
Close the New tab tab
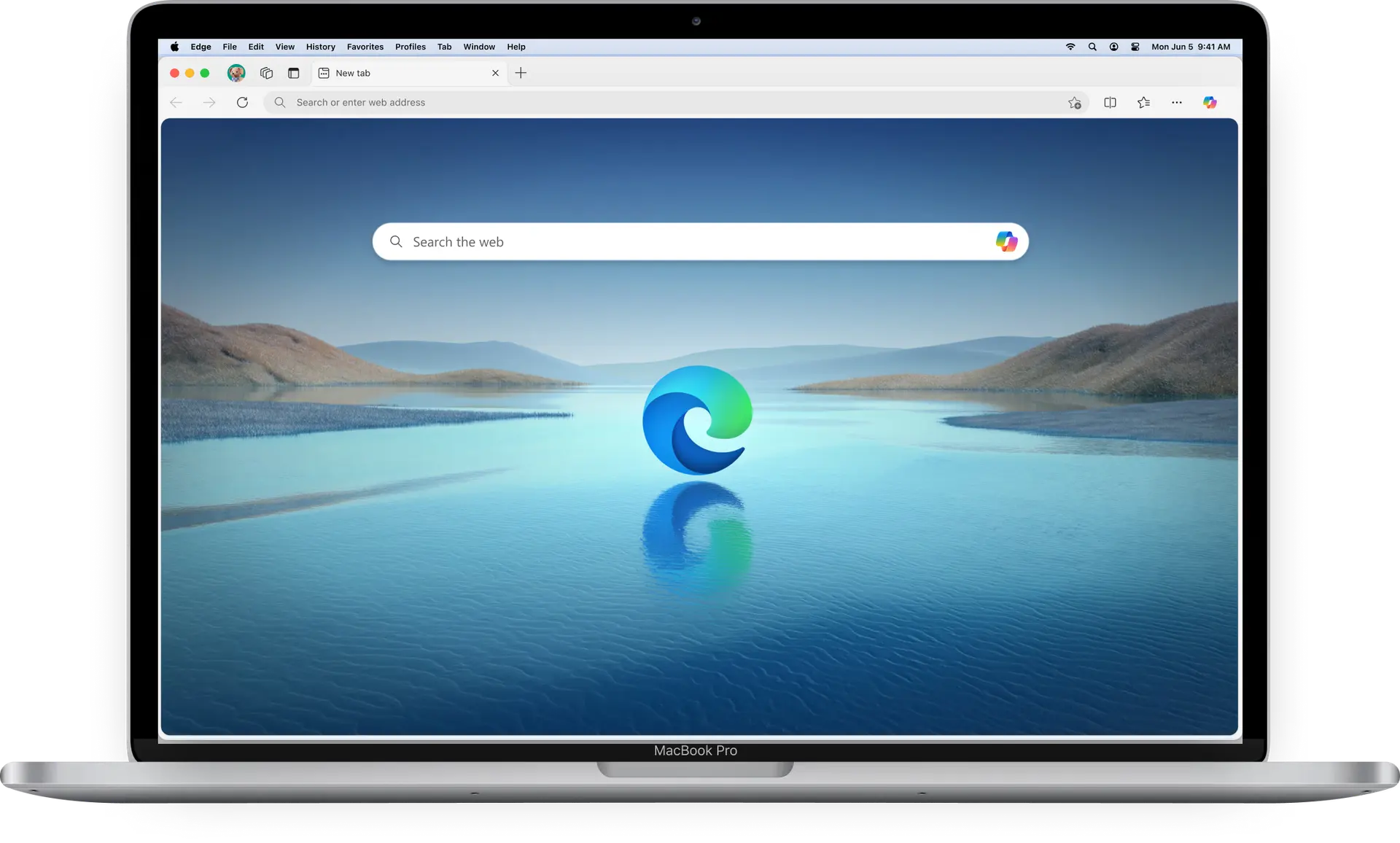[x=495, y=73]
